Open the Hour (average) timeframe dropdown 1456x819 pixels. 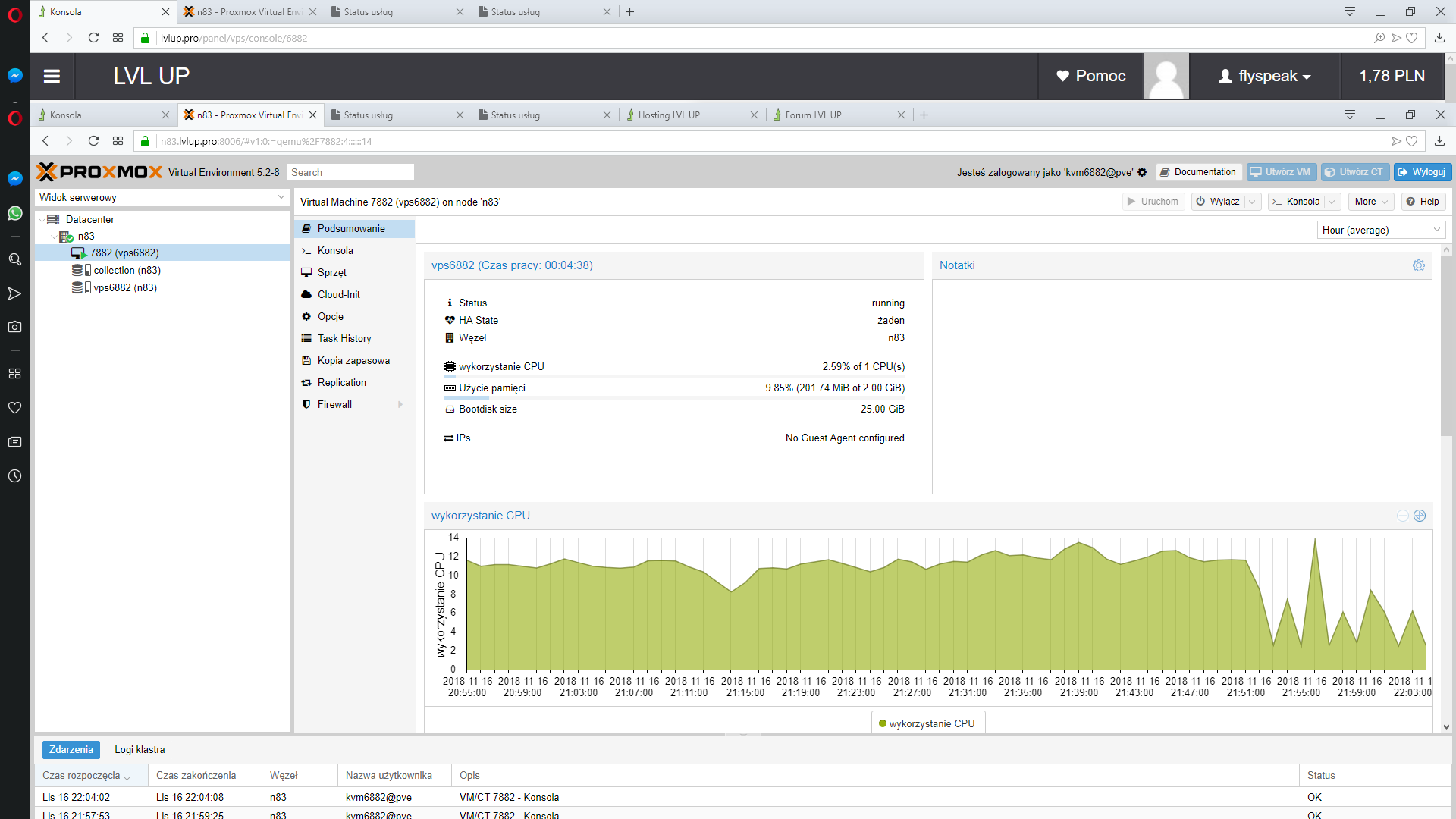1380,230
